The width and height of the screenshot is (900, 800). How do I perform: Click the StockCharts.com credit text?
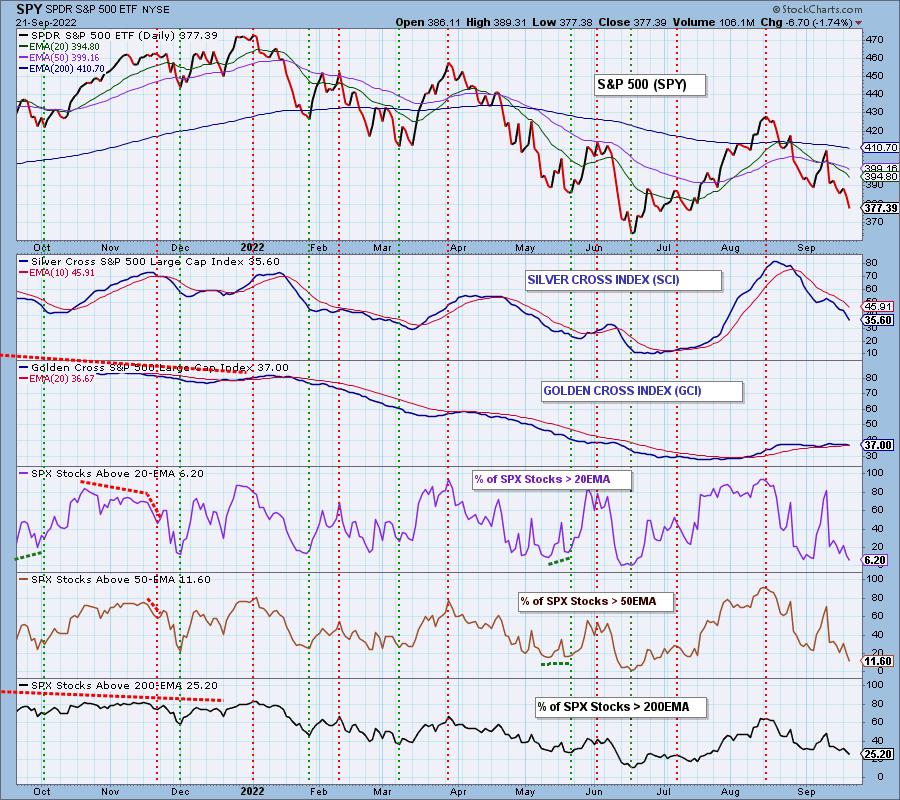pos(817,9)
